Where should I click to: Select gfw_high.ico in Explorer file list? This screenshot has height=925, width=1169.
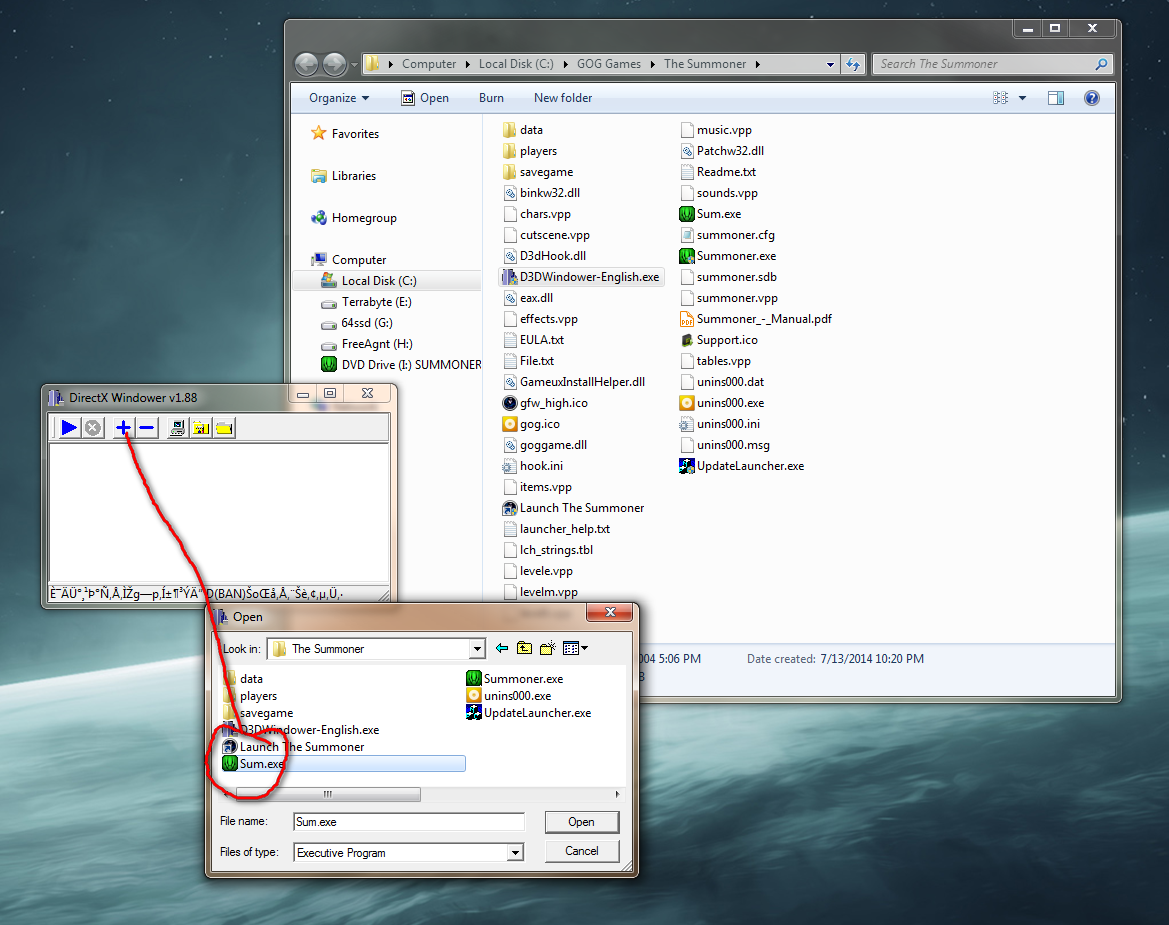pyautogui.click(x=546, y=402)
